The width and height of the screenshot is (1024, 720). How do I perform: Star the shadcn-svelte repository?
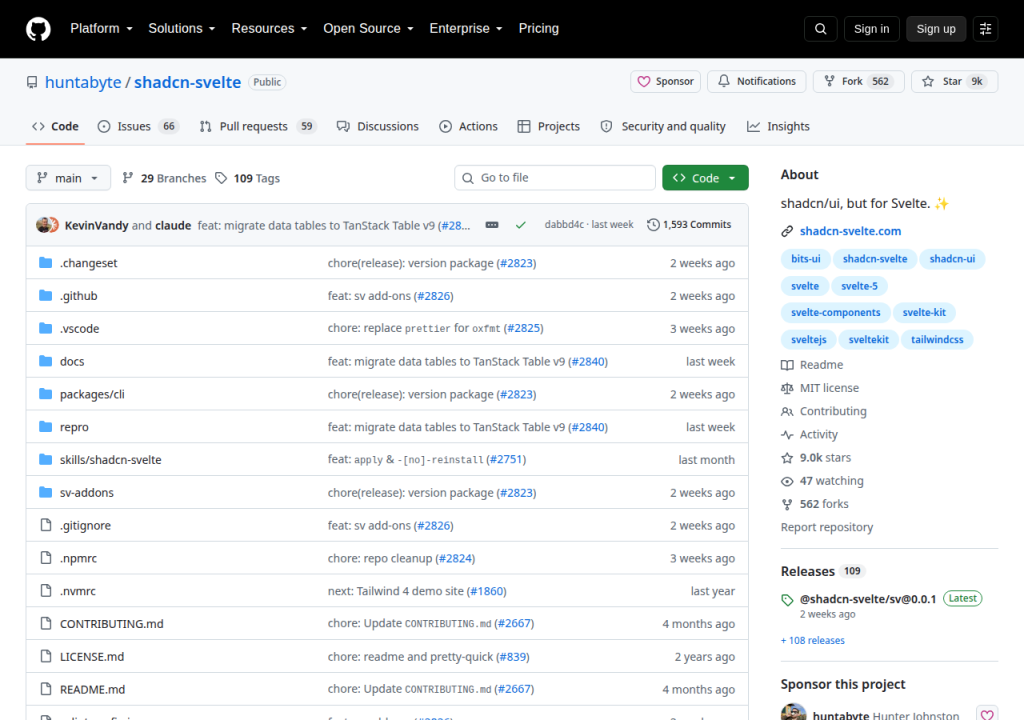click(x=954, y=82)
